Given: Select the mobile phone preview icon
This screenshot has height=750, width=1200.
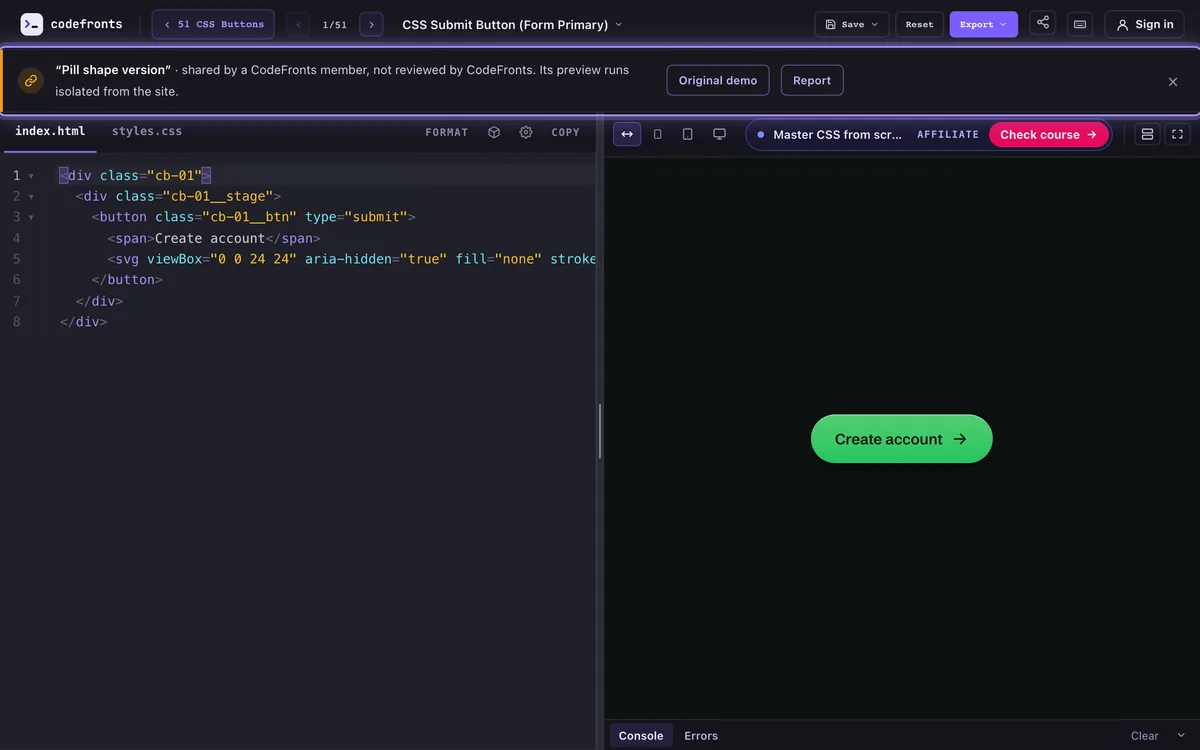Looking at the screenshot, I should (657, 134).
